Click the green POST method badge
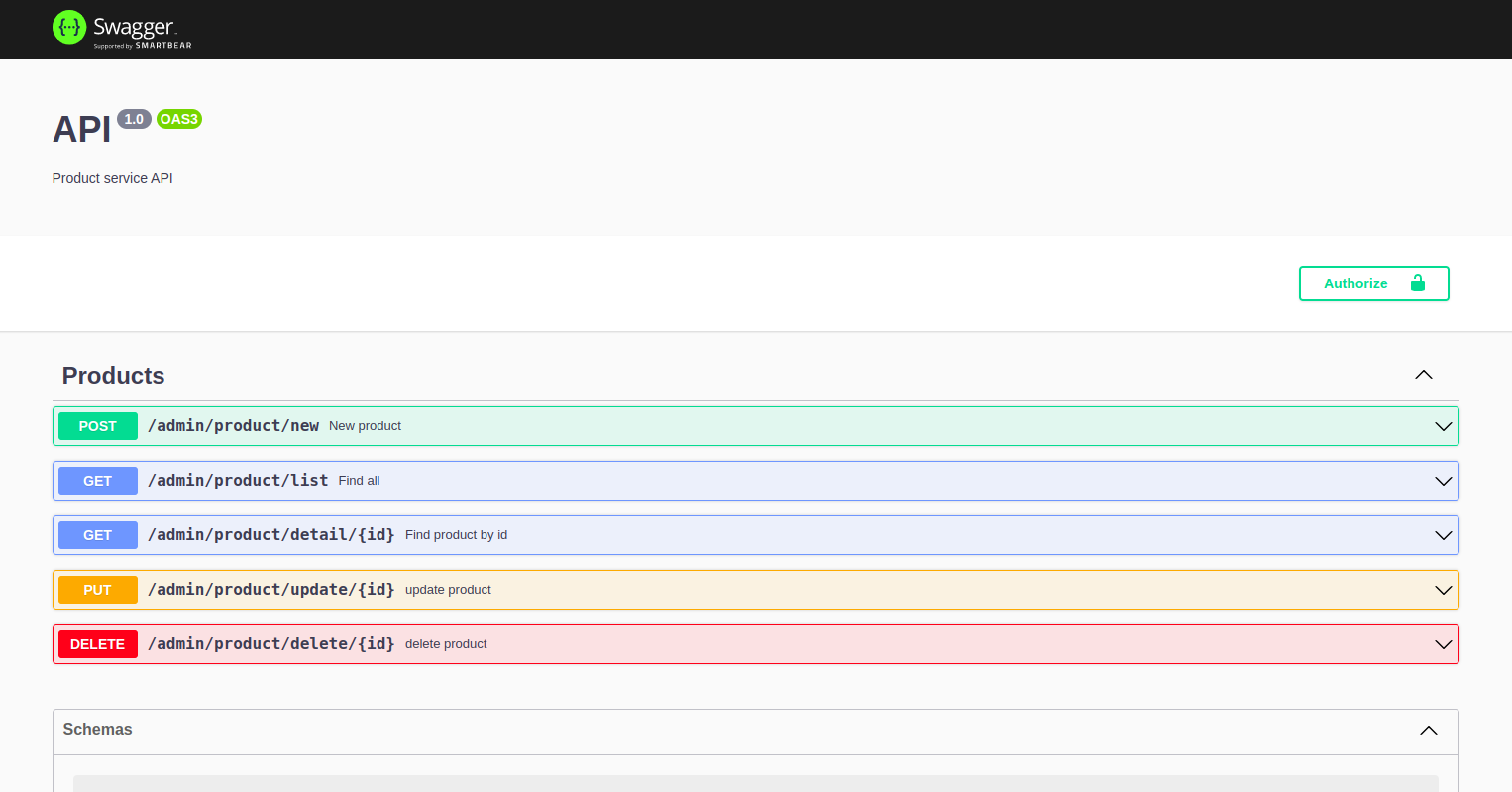1512x792 pixels. pos(98,426)
